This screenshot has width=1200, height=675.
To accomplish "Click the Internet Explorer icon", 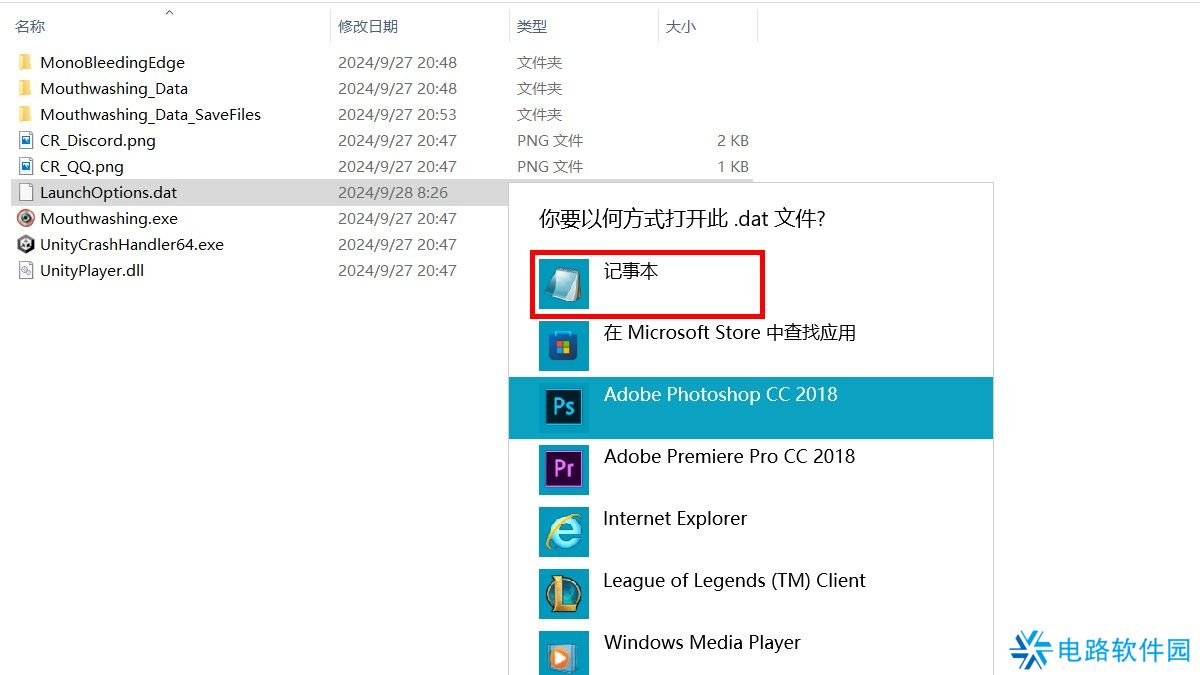I will [564, 532].
